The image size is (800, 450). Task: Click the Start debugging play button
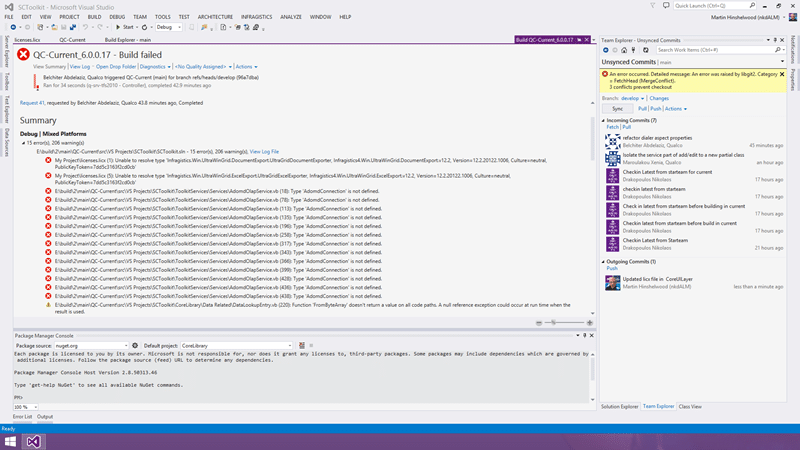(x=118, y=27)
